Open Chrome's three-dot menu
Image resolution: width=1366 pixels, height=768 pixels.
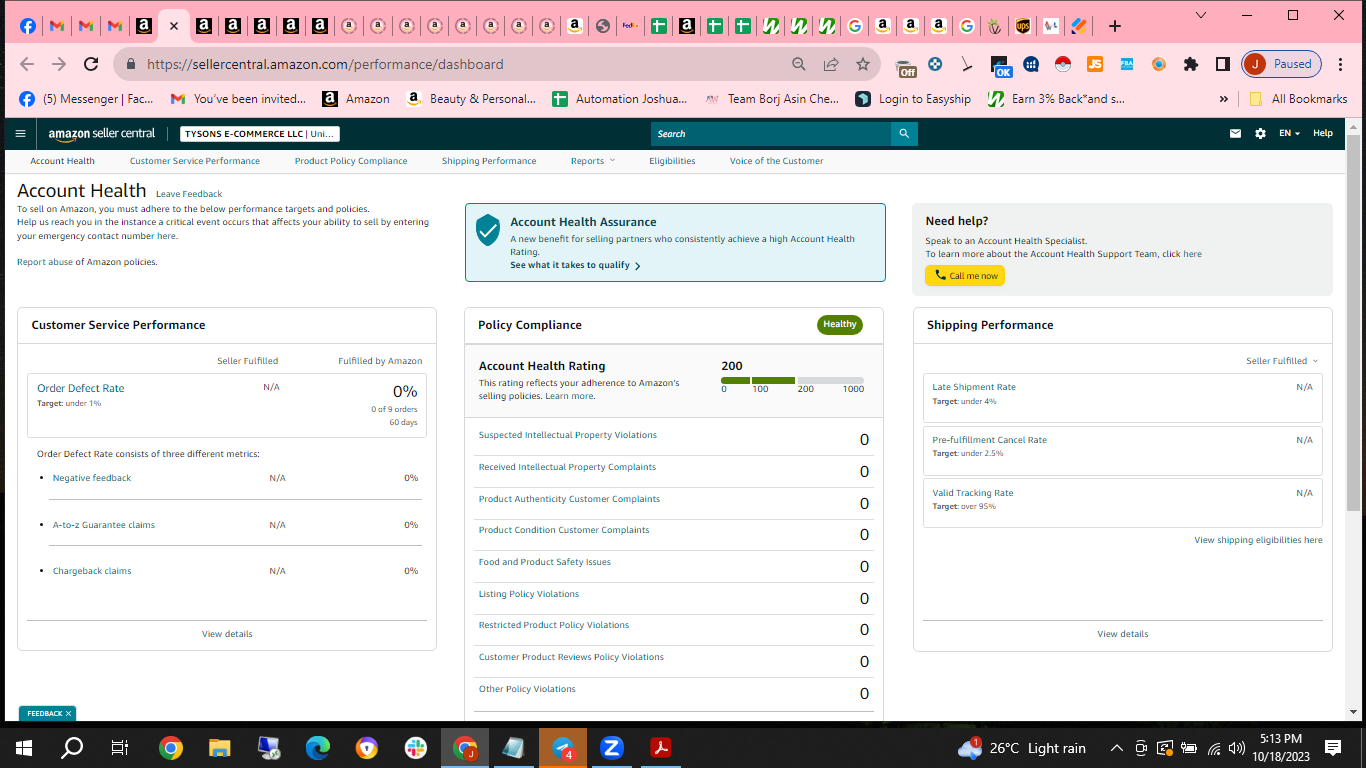point(1343,64)
